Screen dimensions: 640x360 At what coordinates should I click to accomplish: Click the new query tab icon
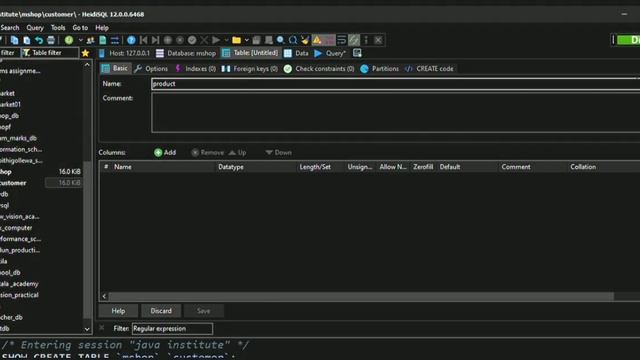click(x=357, y=53)
